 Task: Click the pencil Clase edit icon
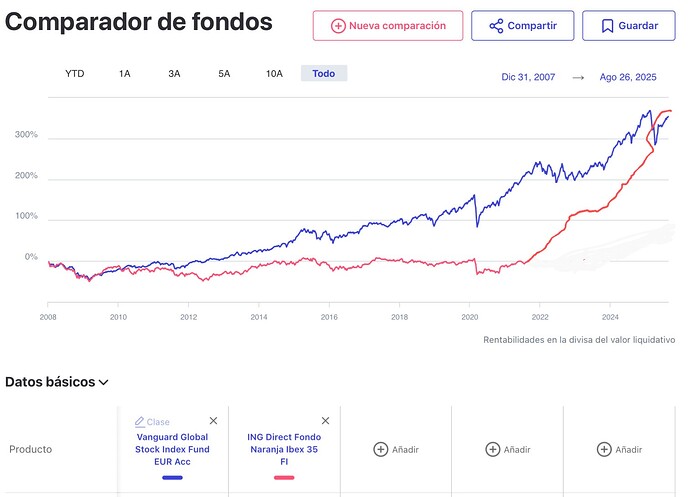(x=139, y=422)
